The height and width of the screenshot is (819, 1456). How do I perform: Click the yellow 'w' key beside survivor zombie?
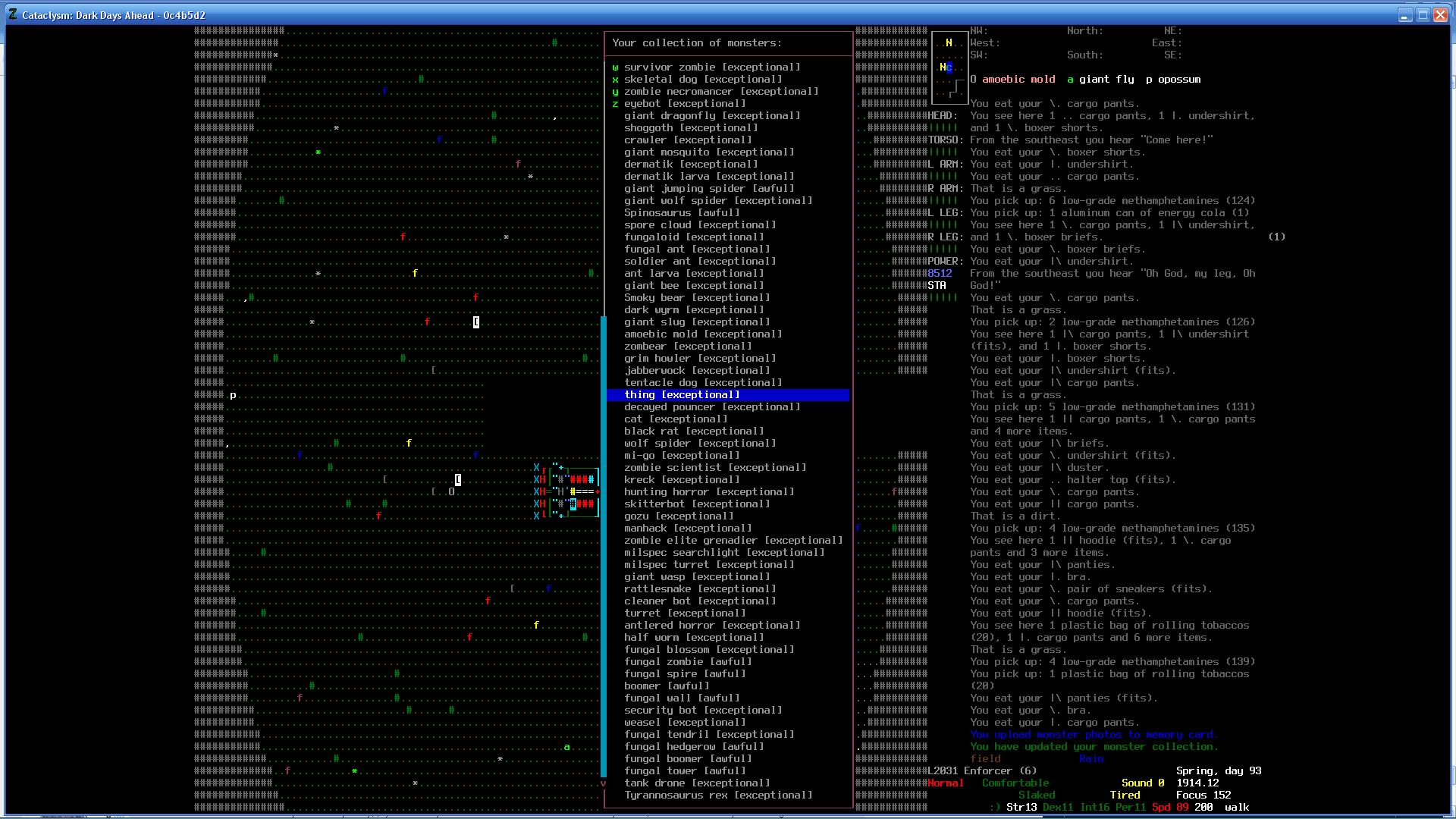[x=615, y=67]
